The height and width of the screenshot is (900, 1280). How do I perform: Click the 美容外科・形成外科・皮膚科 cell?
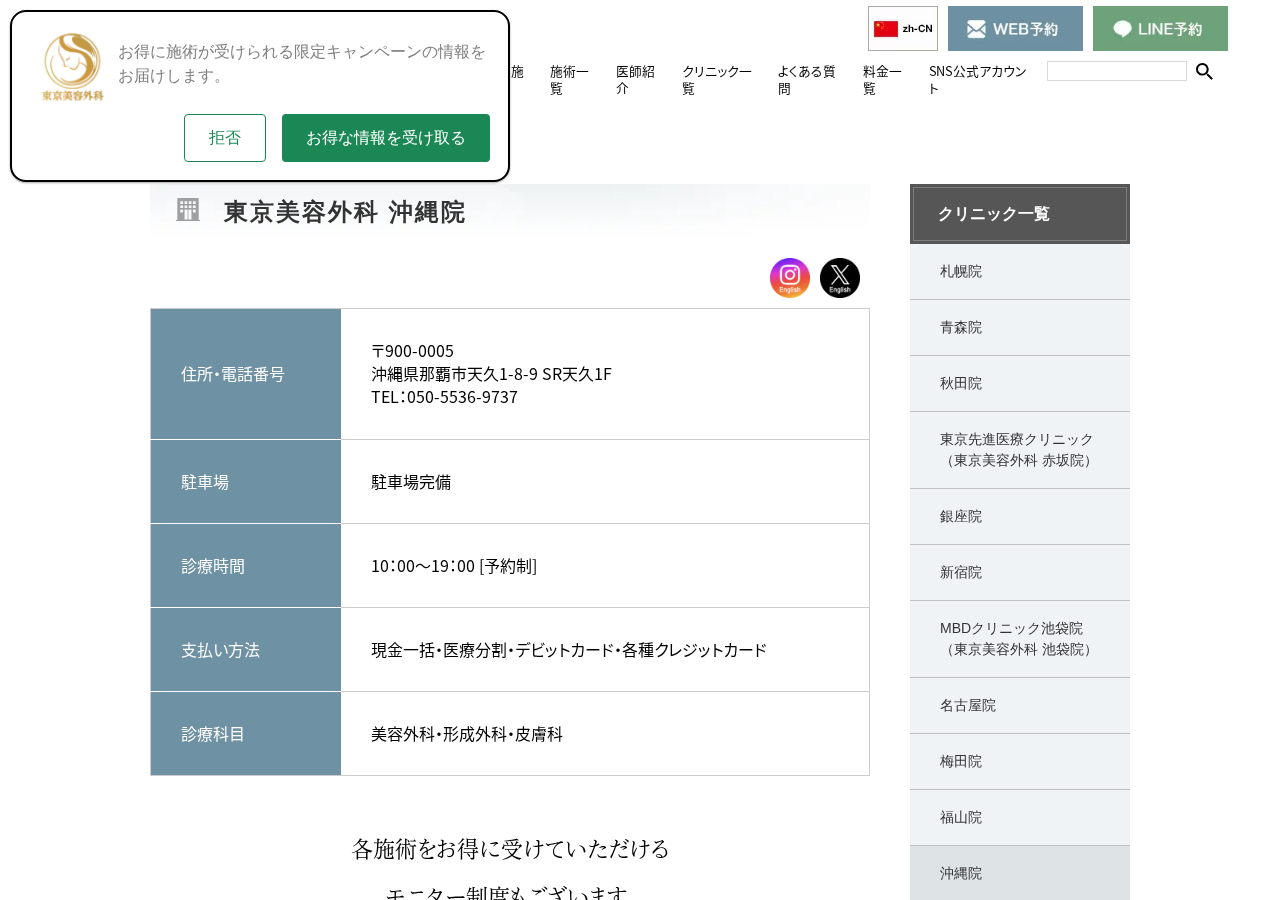605,734
